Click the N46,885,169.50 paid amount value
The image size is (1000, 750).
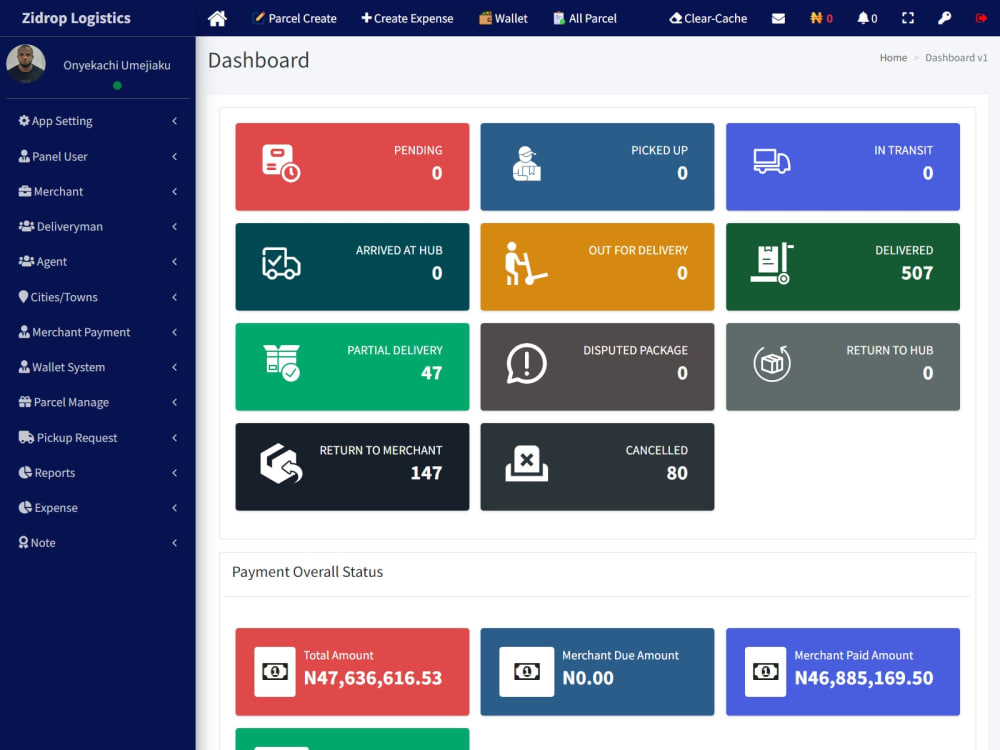pos(864,678)
